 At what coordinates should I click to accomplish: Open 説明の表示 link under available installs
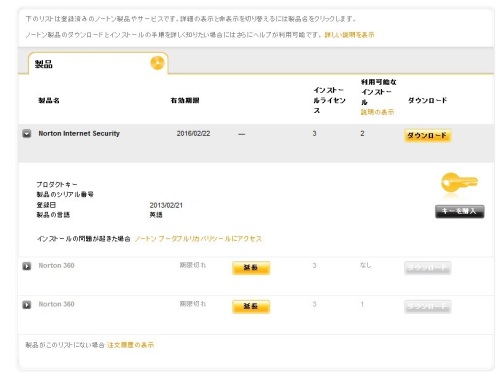click(x=377, y=112)
